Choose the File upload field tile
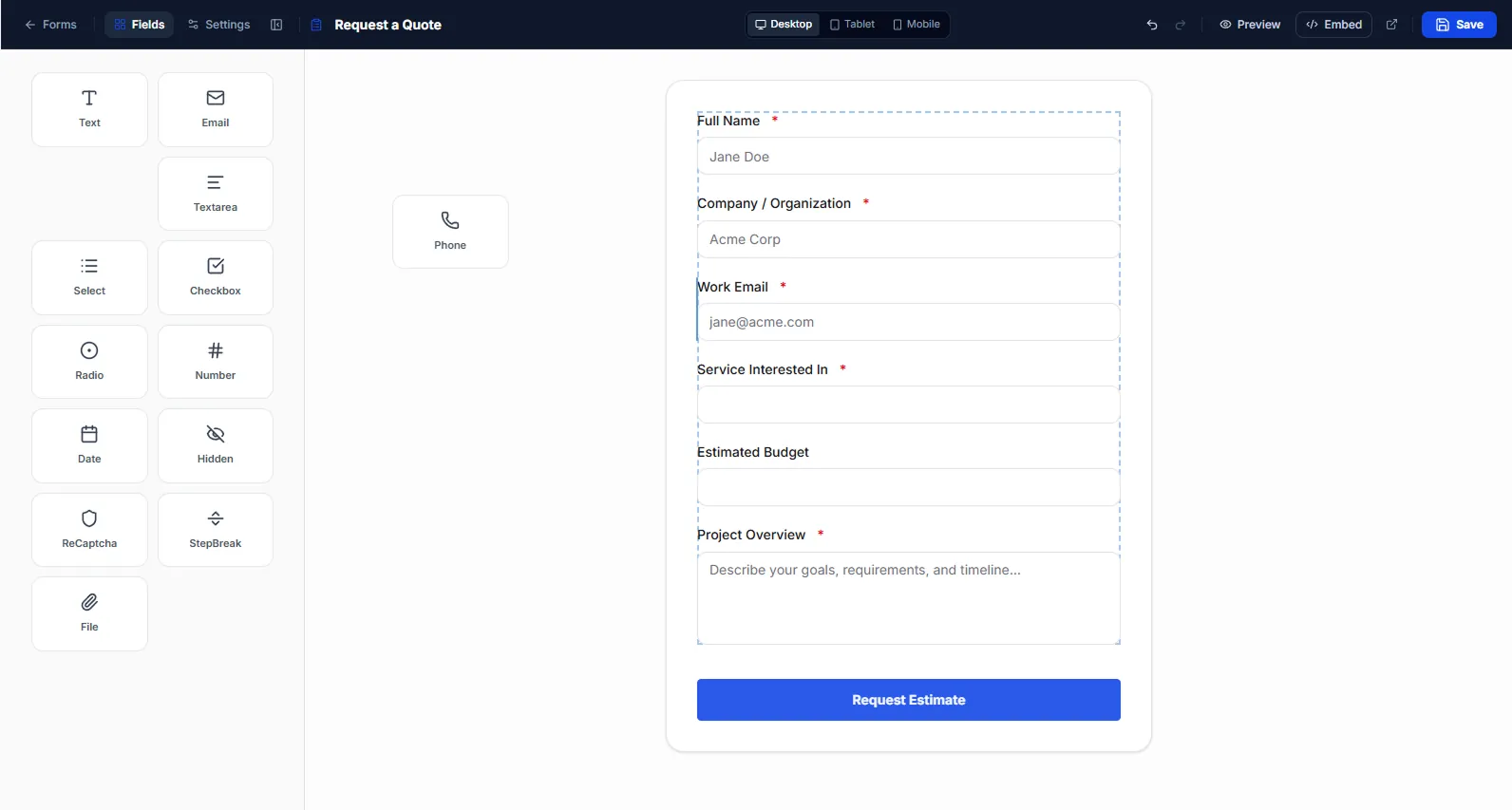This screenshot has width=1512, height=810. pyautogui.click(x=89, y=613)
